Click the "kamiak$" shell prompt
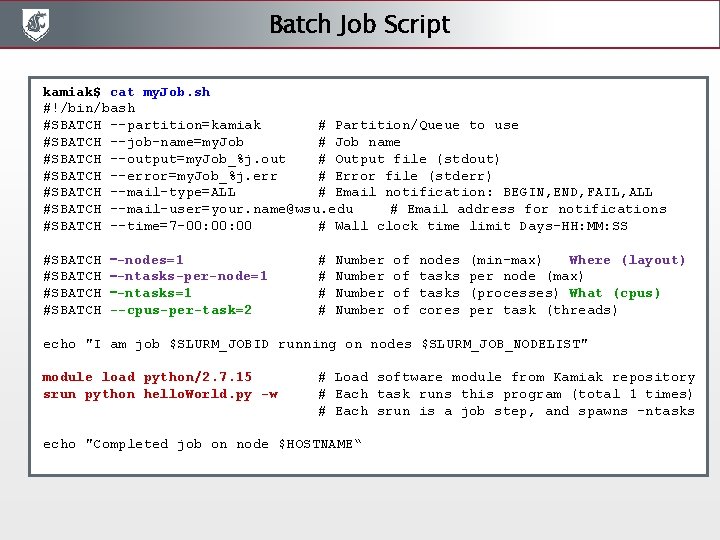Screen dimensions: 720x540 coord(72,92)
